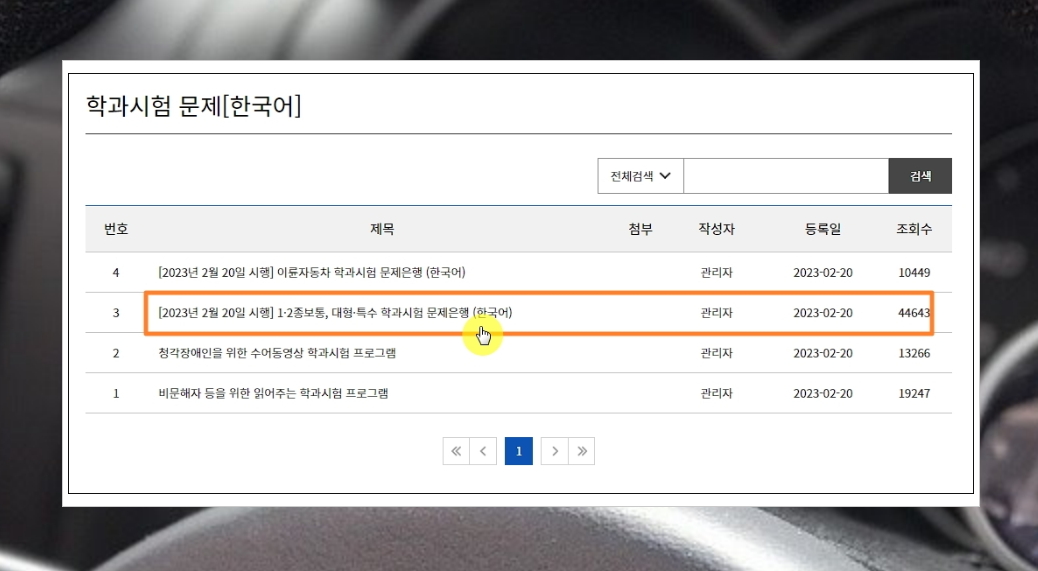Go to the next page with the right arrow
Image resolution: width=1038 pixels, height=571 pixels.
coord(555,451)
